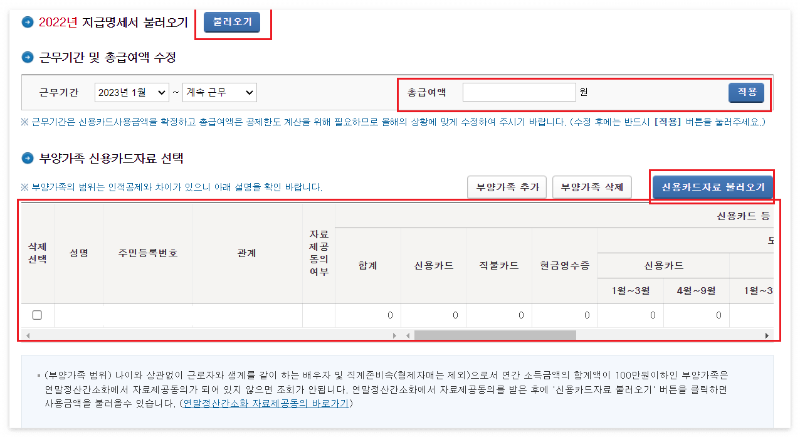Click the 근무기간 label
The width and height of the screenshot is (800, 437).
(x=59, y=92)
